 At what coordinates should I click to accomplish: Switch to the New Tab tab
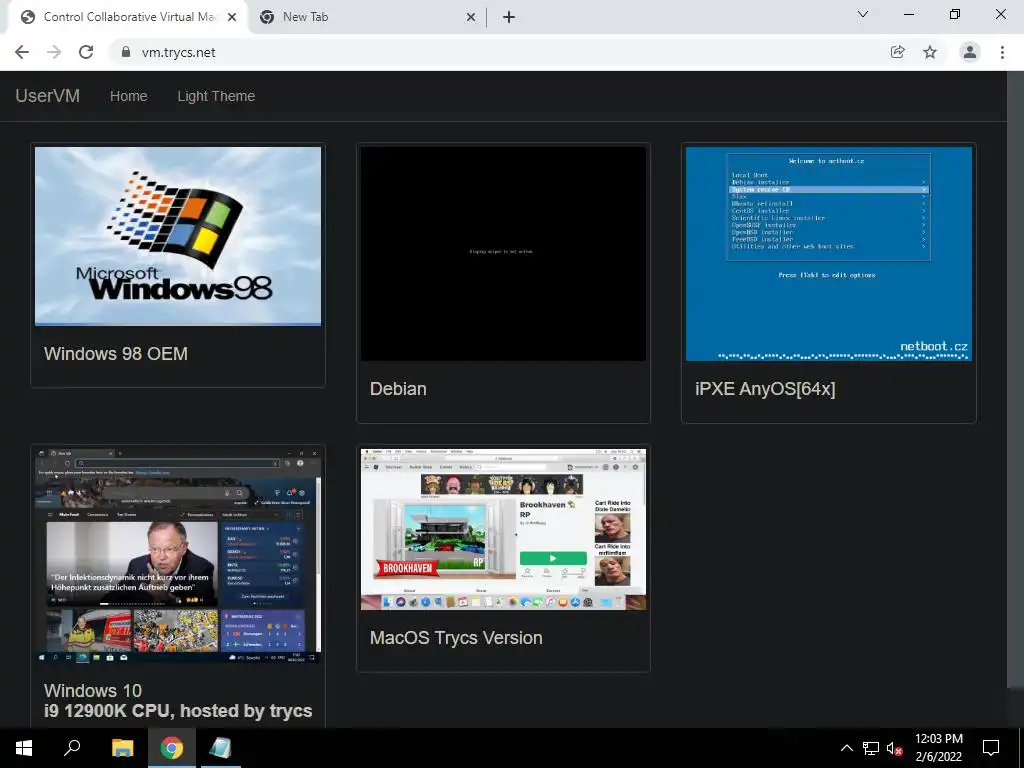367,18
